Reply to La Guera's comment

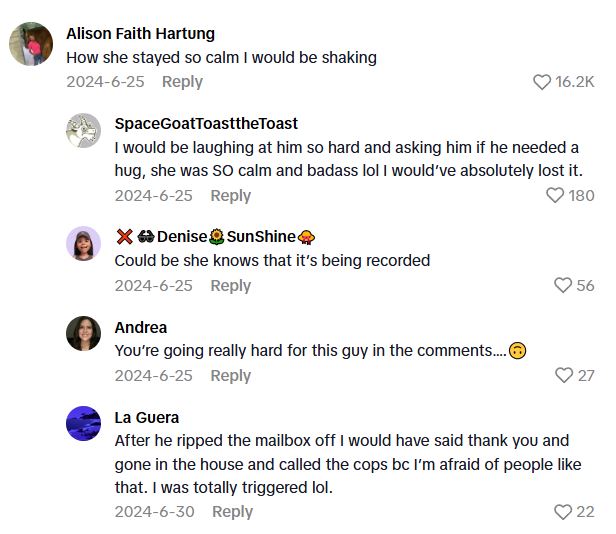pos(232,512)
